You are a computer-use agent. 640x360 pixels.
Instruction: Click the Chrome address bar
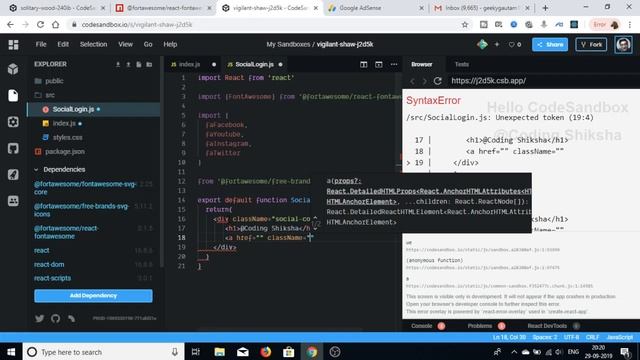[x=261, y=24]
